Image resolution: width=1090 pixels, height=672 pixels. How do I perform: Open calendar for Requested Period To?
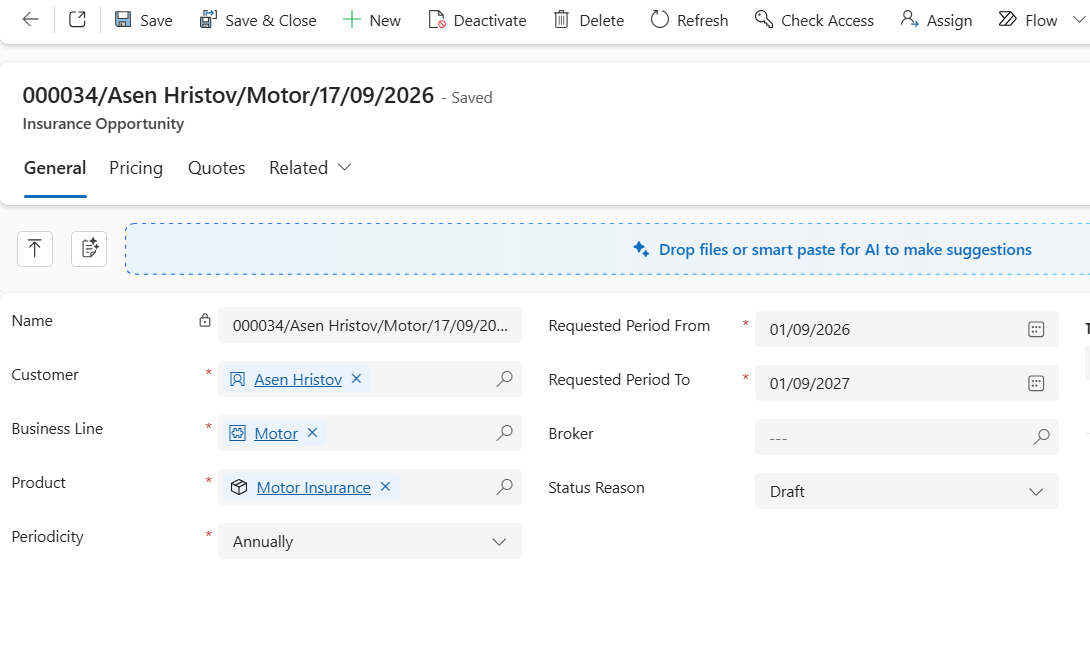click(x=1036, y=384)
